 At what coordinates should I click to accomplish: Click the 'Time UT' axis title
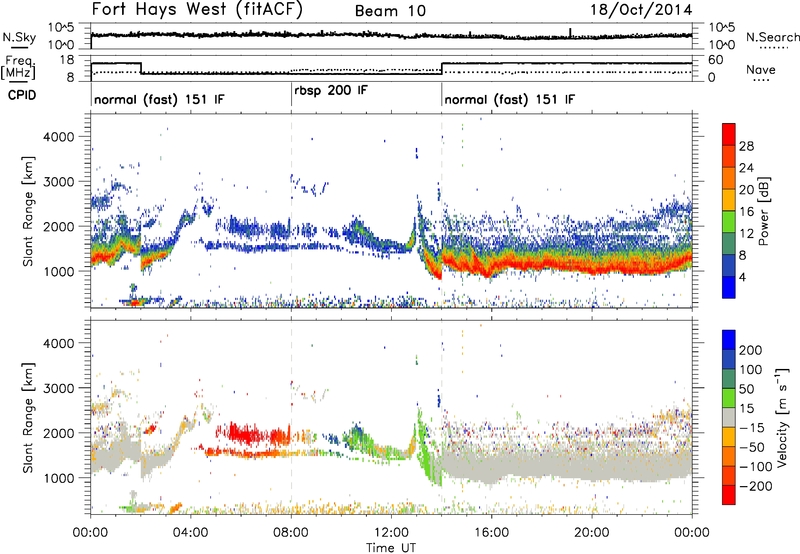point(391,548)
